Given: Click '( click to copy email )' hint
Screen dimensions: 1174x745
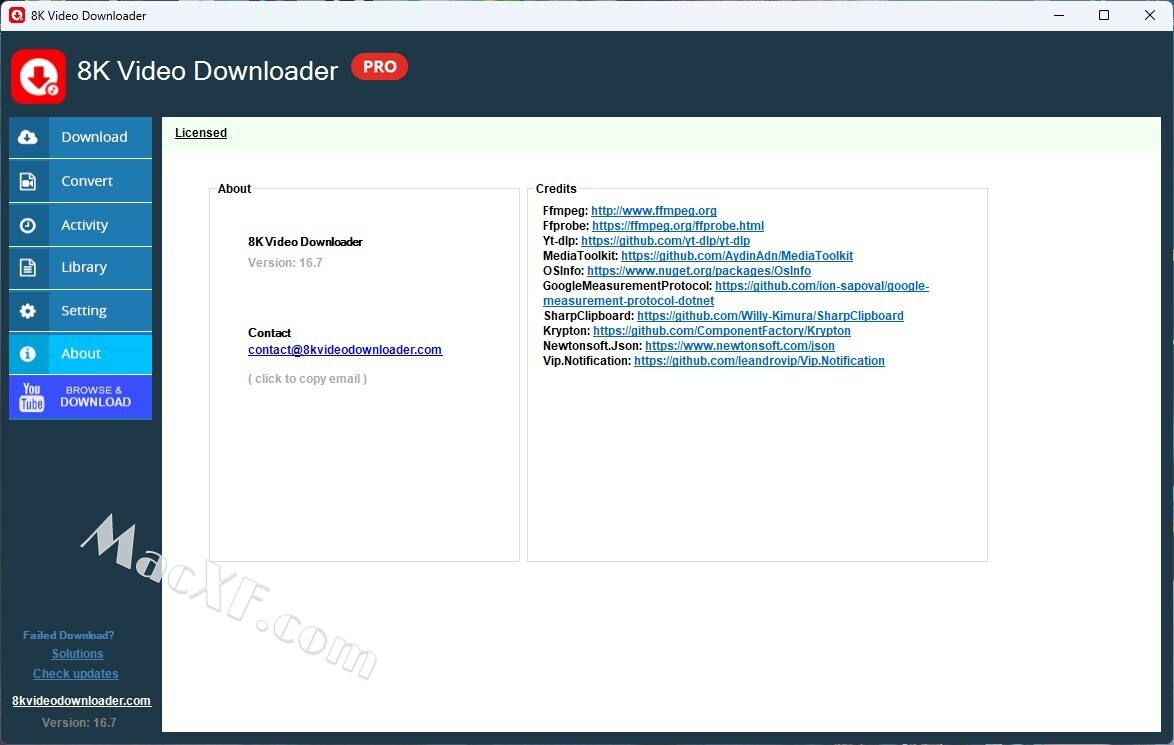Looking at the screenshot, I should (307, 379).
